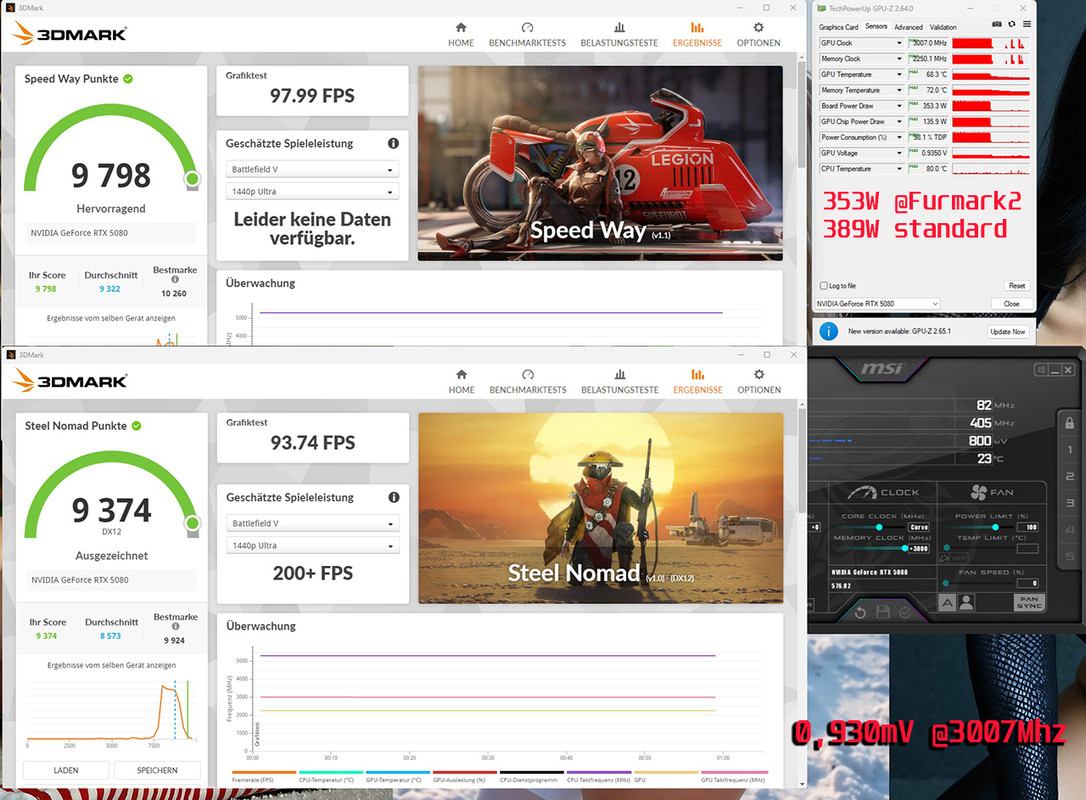Image resolution: width=1086 pixels, height=800 pixels.
Task: Click Bestmarke info icon in Speed Way window
Action: click(175, 280)
